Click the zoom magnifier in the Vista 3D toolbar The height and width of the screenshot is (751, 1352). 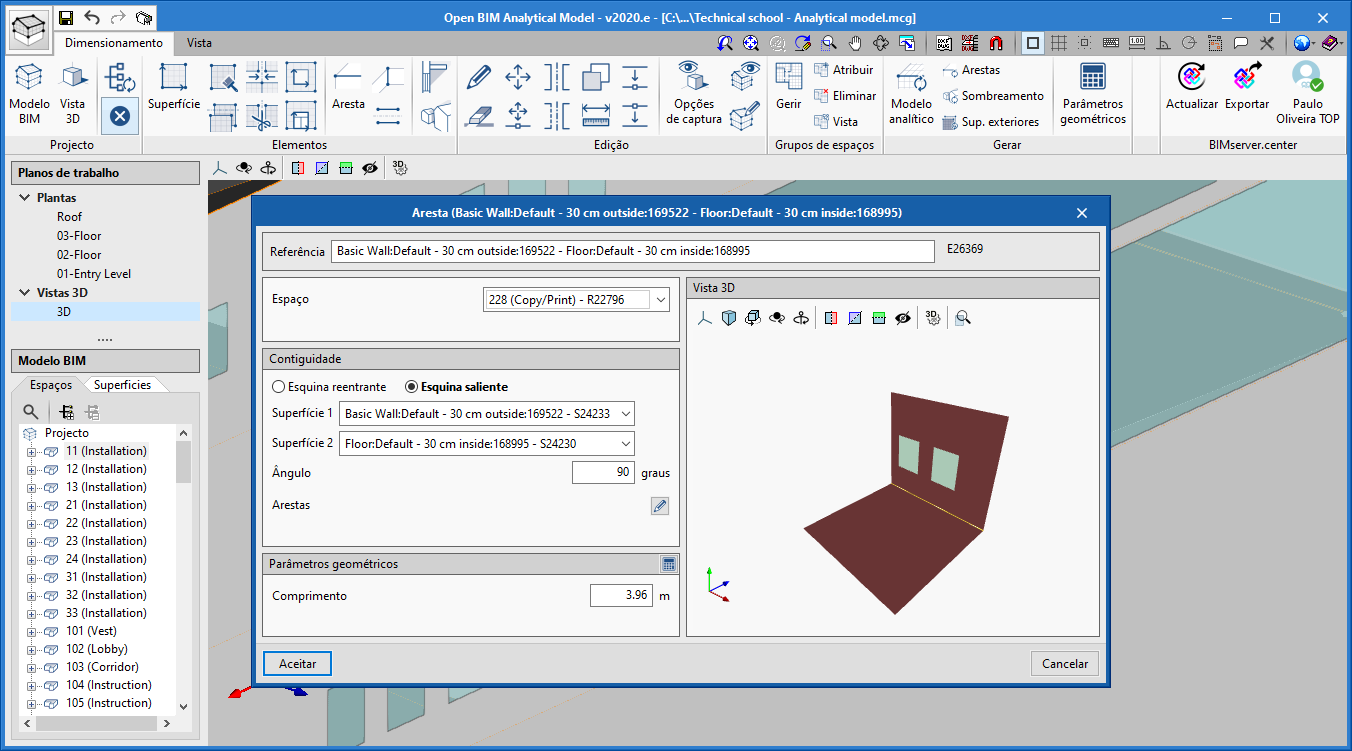click(x=963, y=317)
